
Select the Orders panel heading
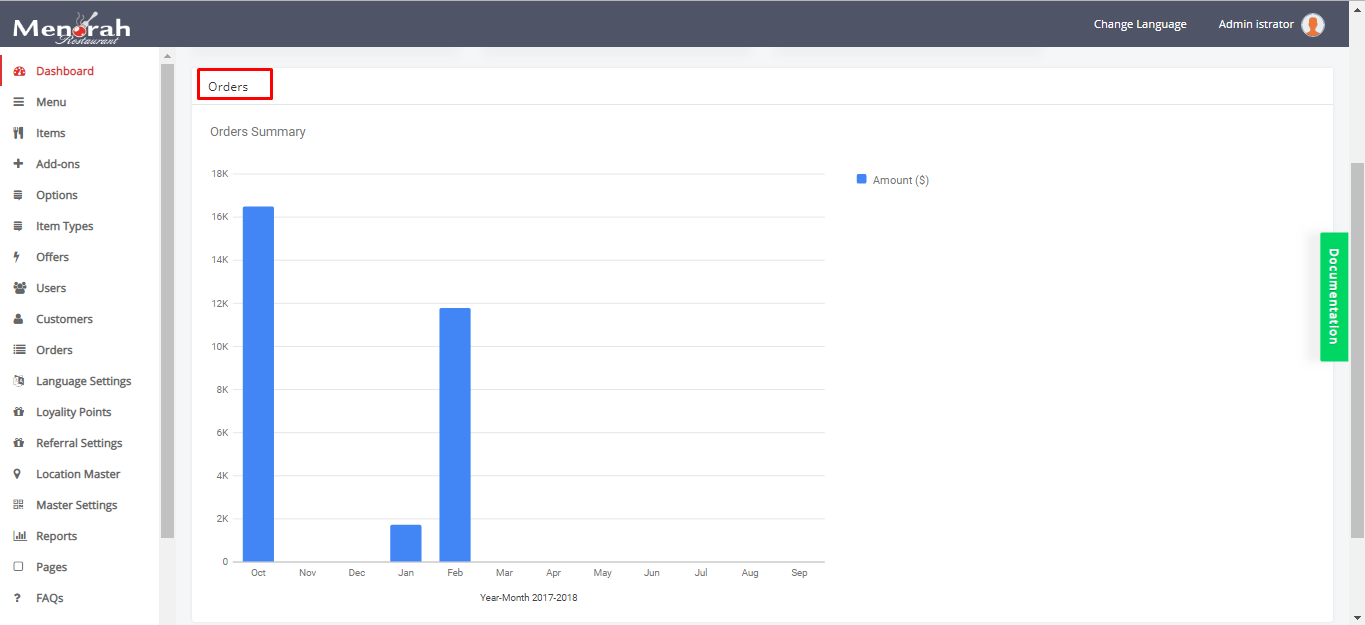pyautogui.click(x=229, y=87)
